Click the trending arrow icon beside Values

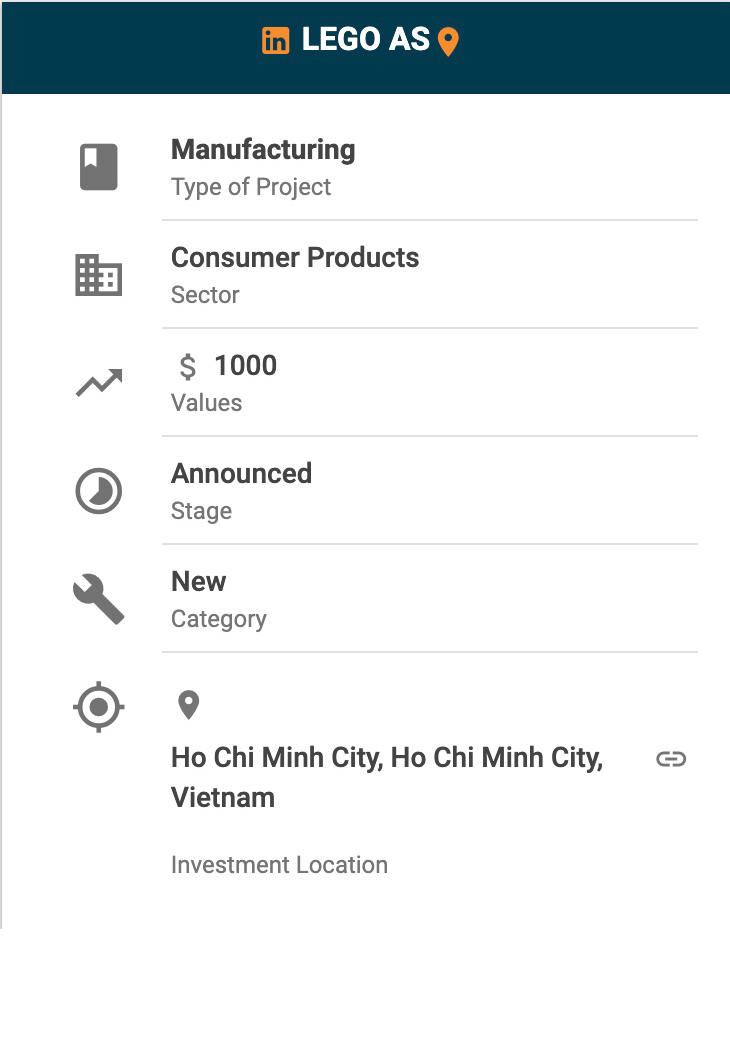(x=99, y=383)
